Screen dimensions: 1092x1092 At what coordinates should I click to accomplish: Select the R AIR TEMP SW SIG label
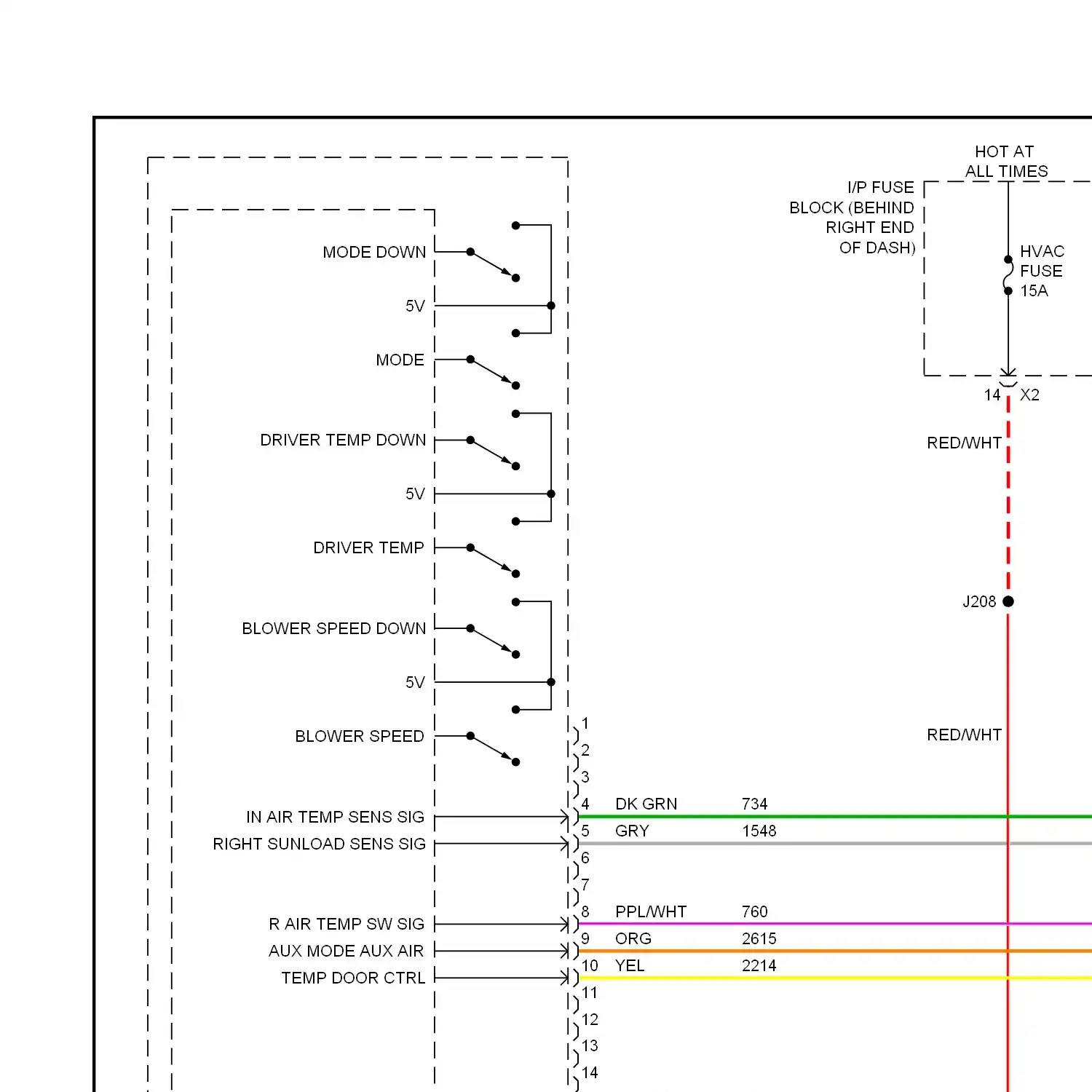[346, 924]
